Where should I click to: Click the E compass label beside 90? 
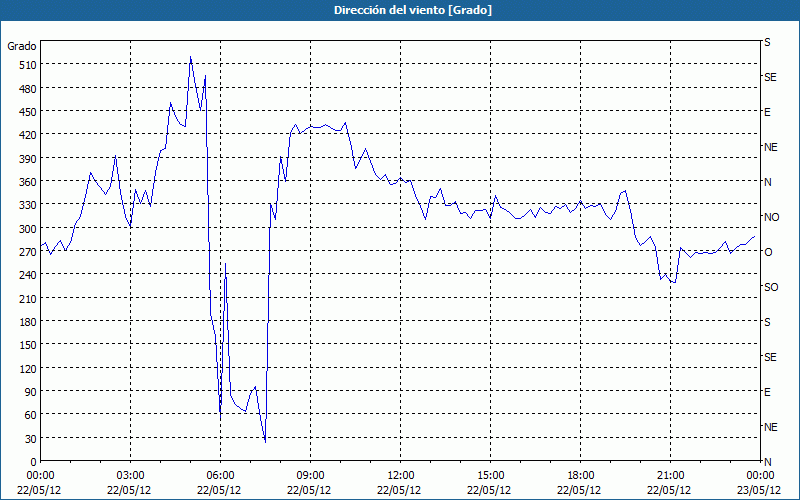[x=767, y=392]
